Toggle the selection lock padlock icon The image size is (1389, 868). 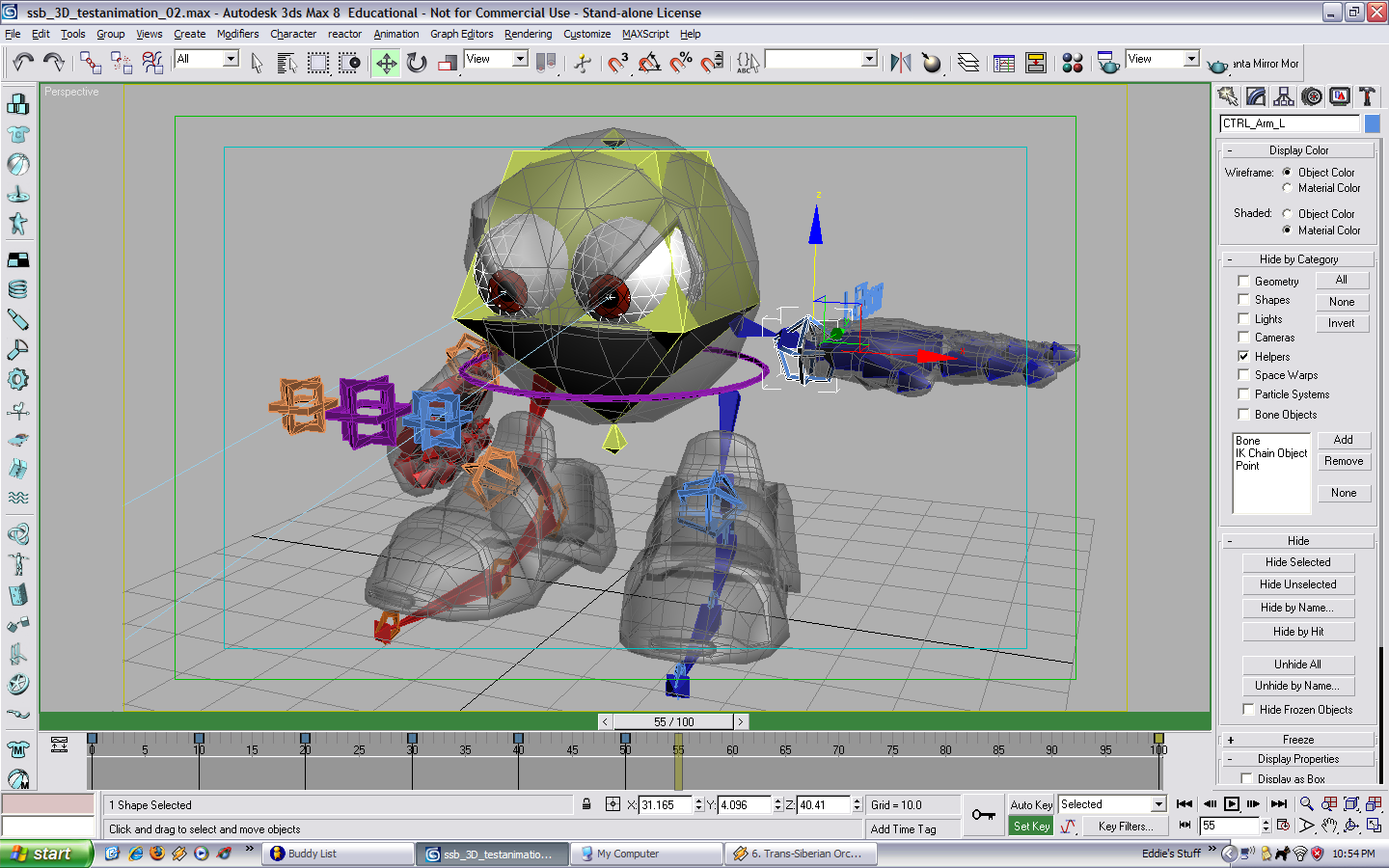pos(586,804)
